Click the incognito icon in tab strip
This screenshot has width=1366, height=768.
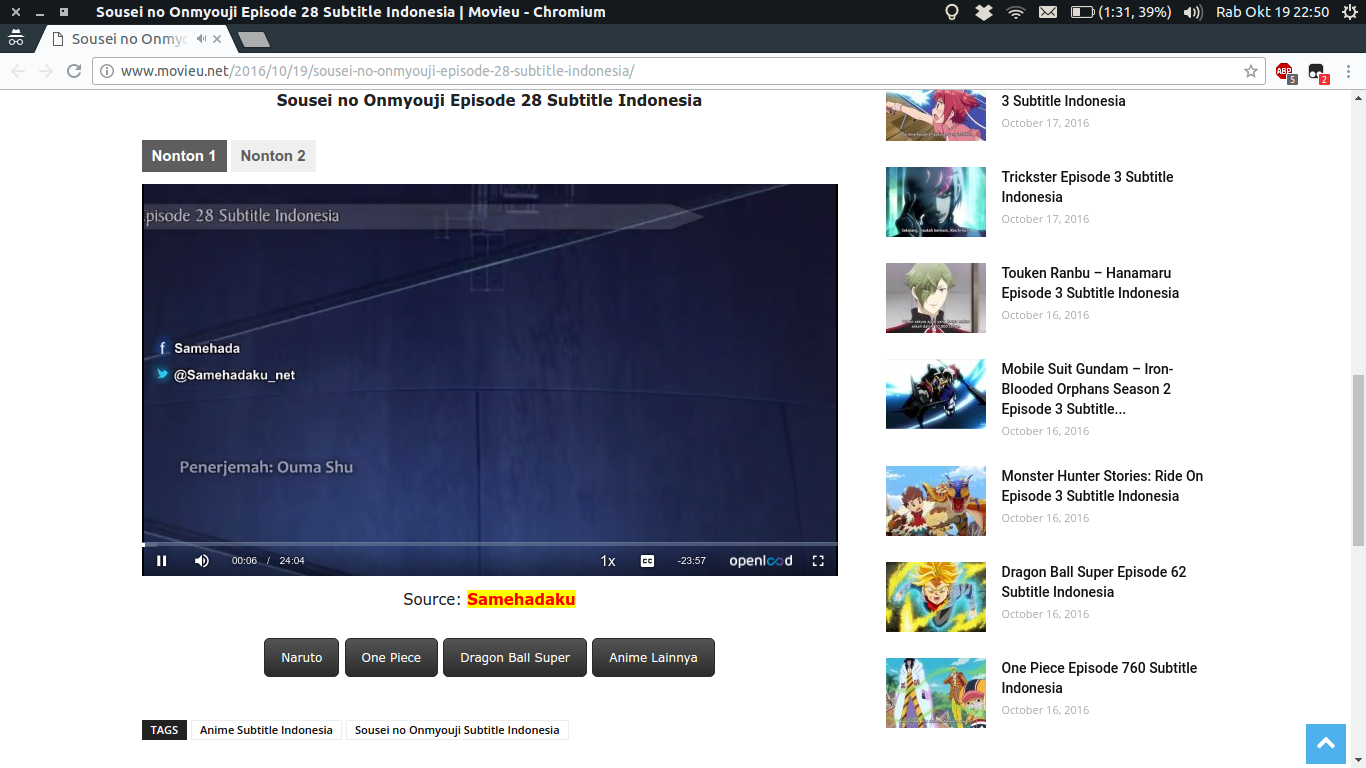pyautogui.click(x=16, y=39)
